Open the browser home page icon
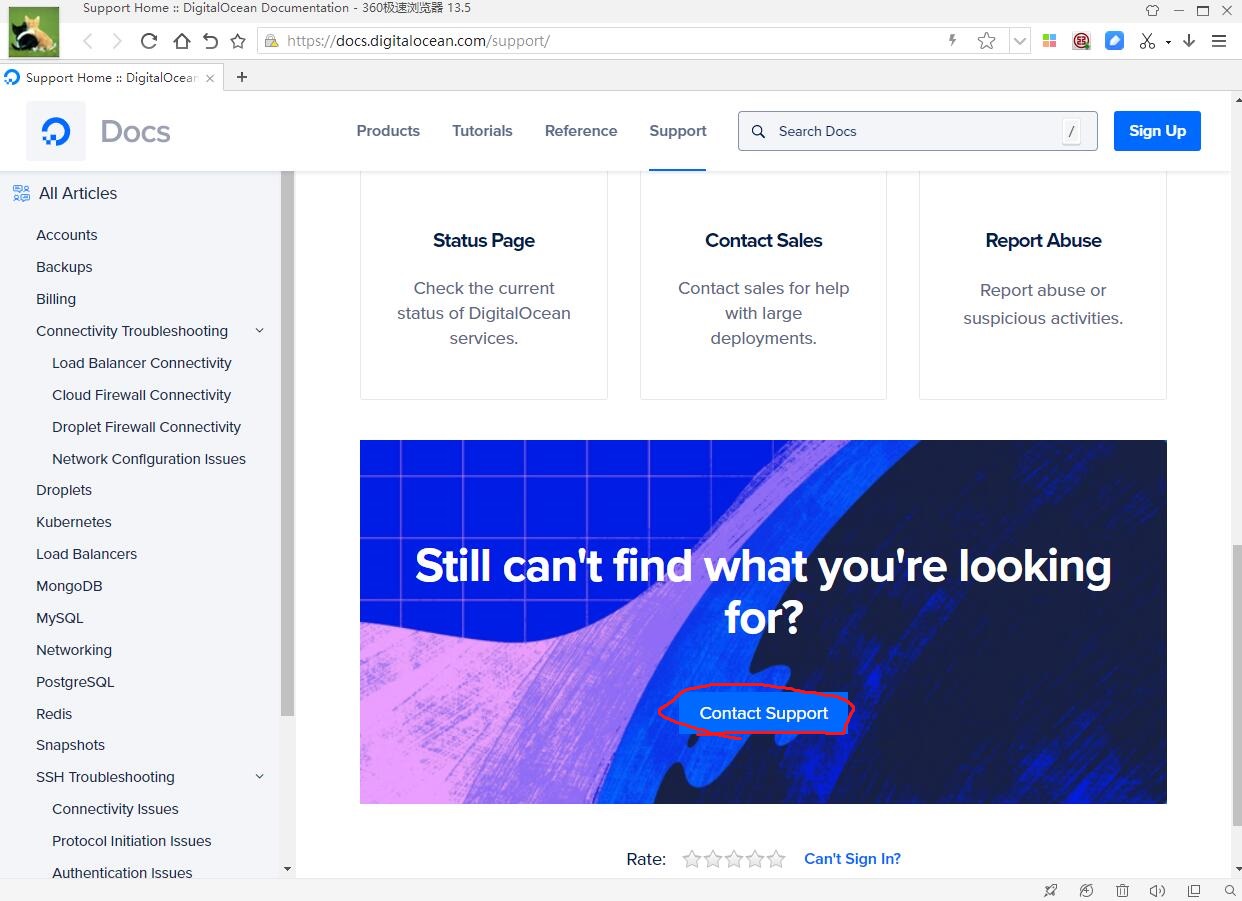This screenshot has height=901, width=1242. (181, 41)
